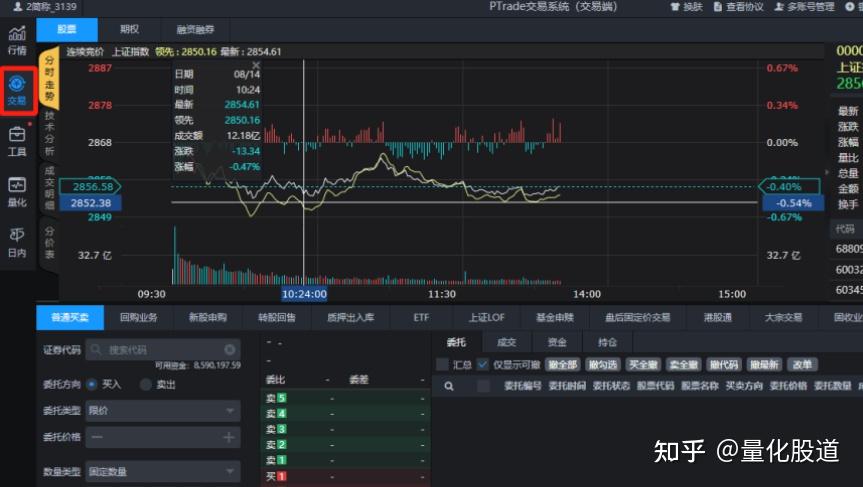Open the 普通买卖 trading tab
Viewport: 863px width, 487px height.
(x=70, y=318)
